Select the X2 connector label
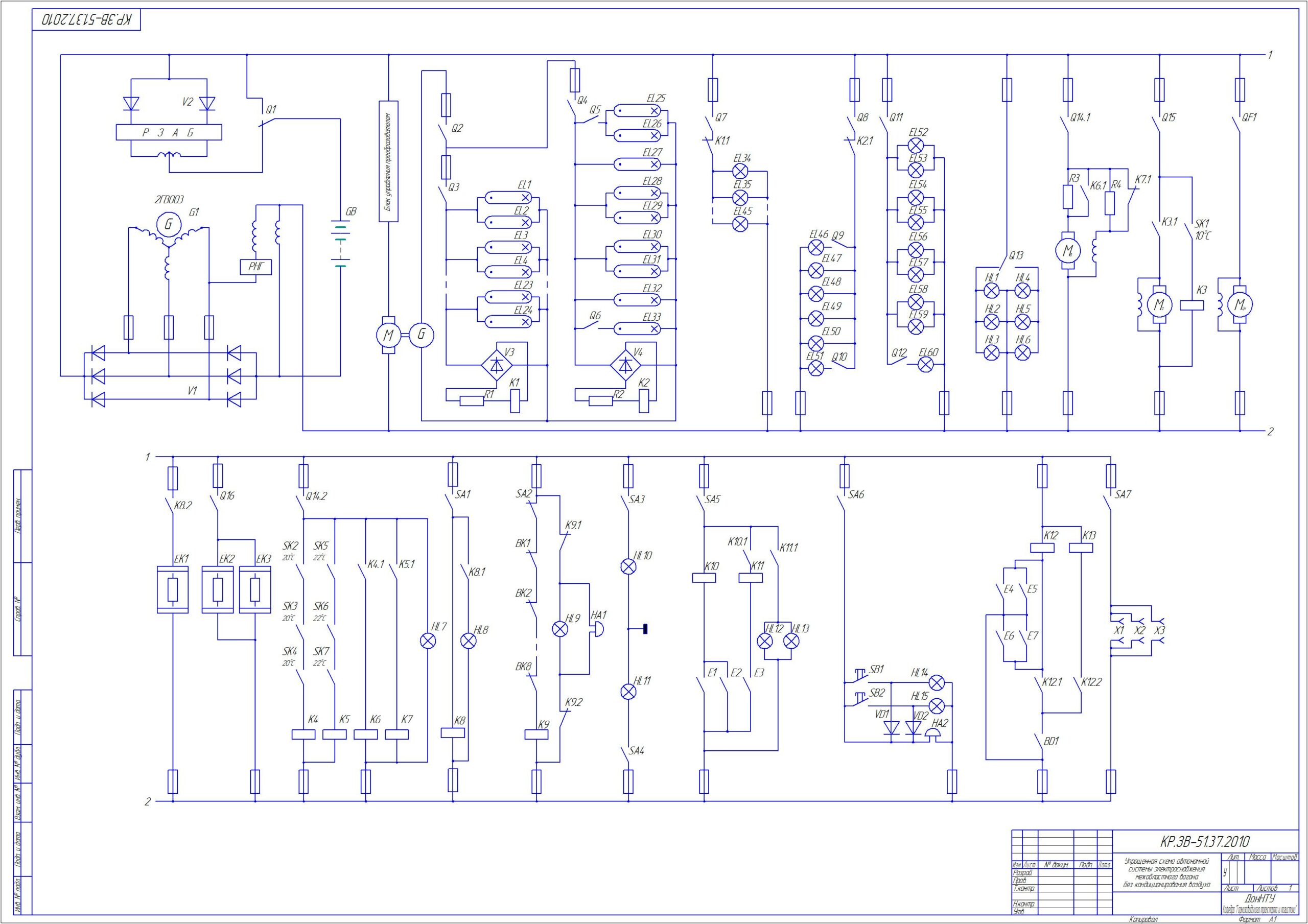Screen dimensions: 1308x924 [x=1139, y=631]
